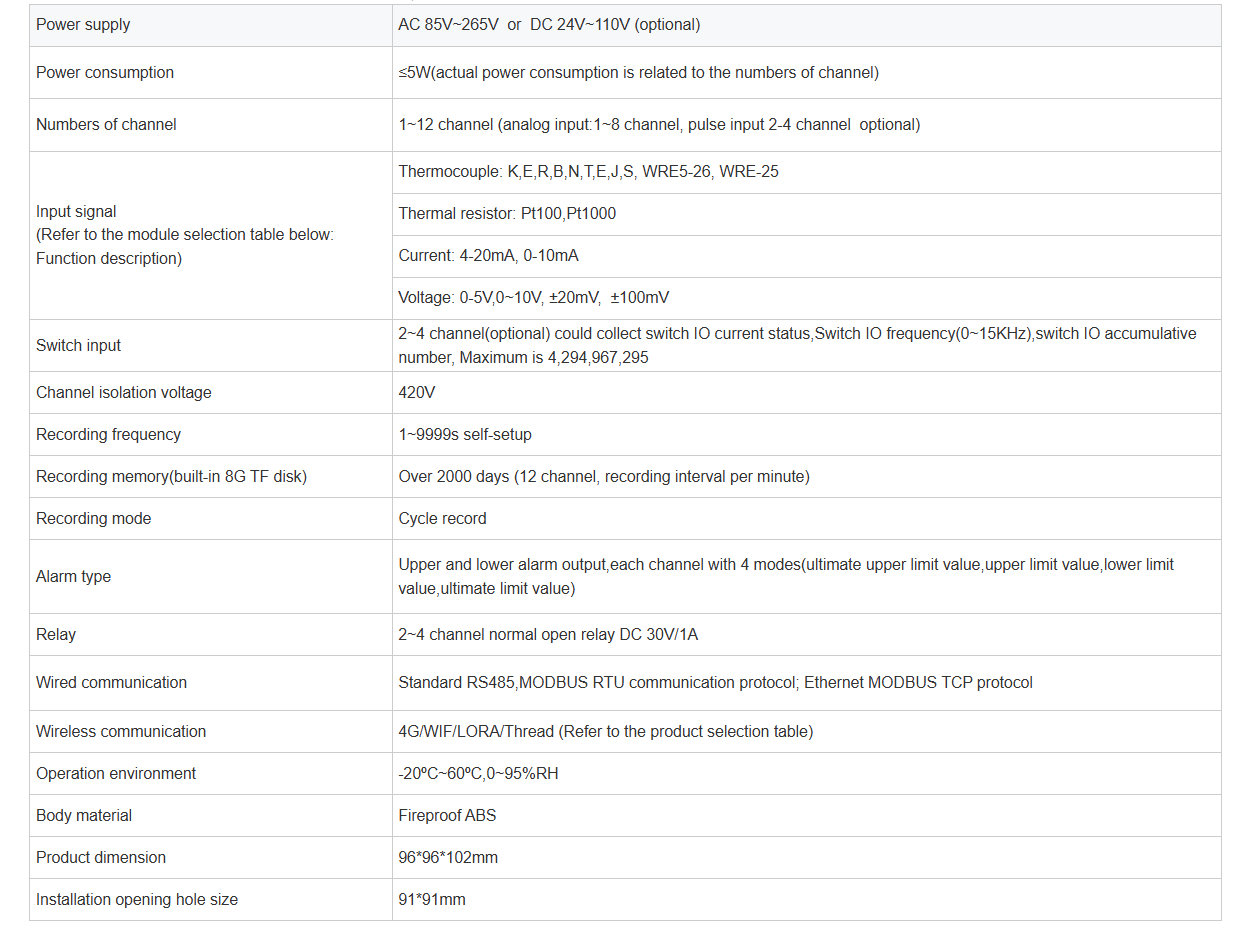Screen dimensions: 1235x932
Task: Click the Power supply row label
Action: click(83, 25)
